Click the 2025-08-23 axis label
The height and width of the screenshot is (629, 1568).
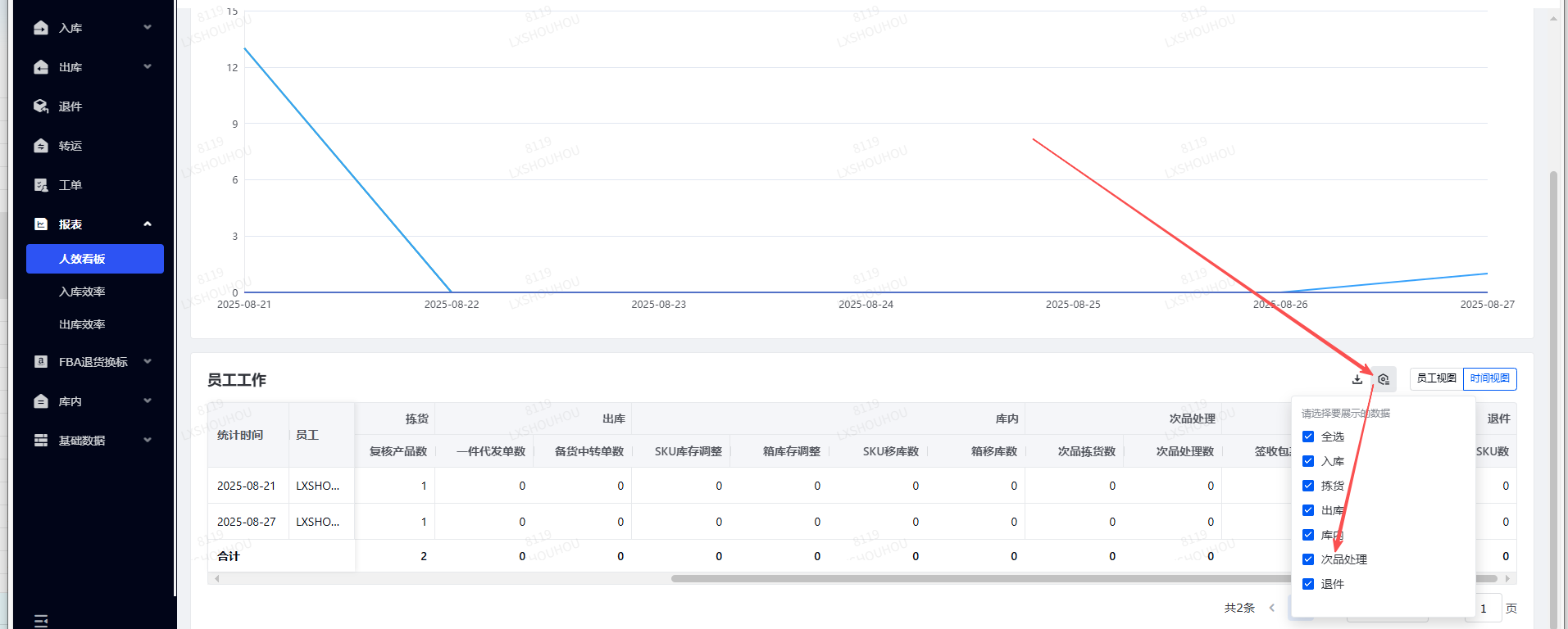tap(659, 304)
